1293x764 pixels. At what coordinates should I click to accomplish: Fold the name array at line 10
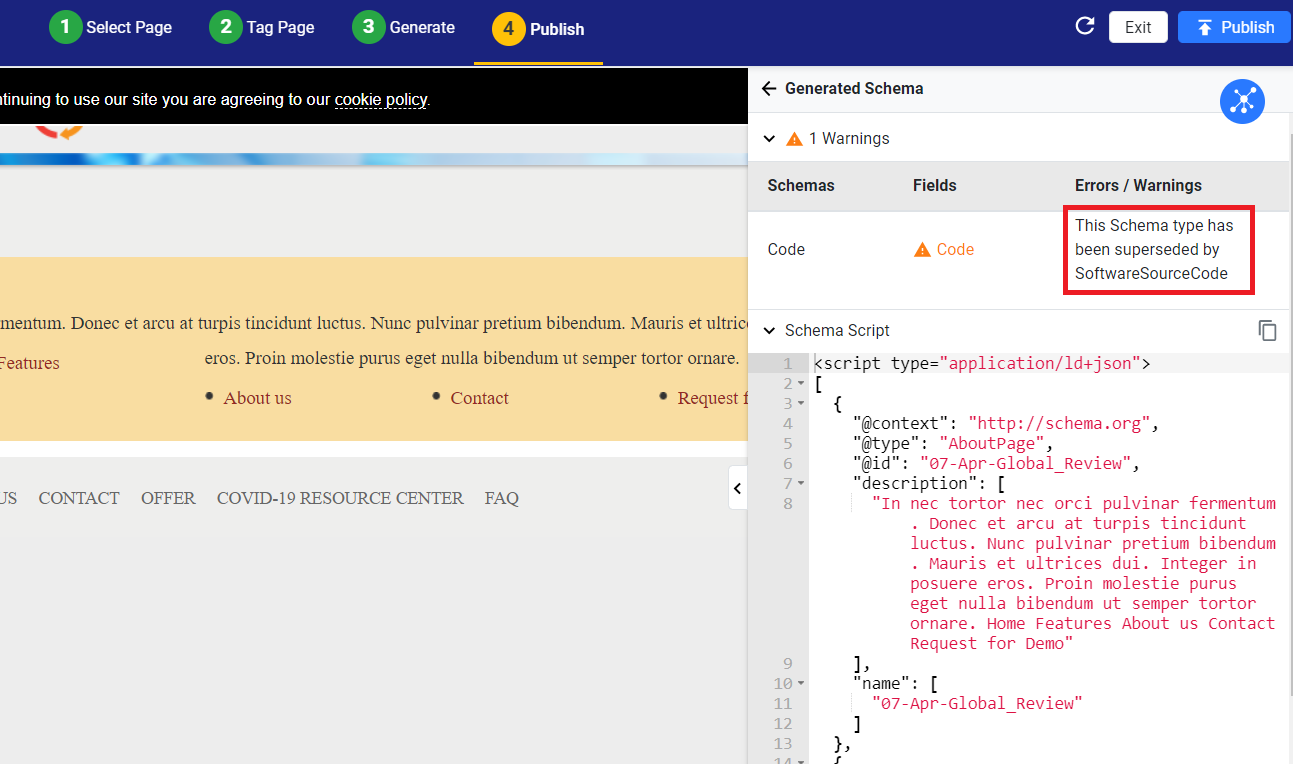coord(802,685)
